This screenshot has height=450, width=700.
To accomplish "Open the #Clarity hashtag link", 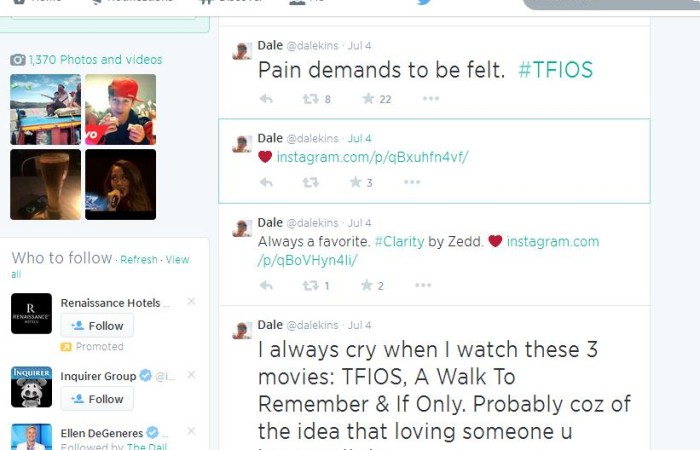I will [x=400, y=242].
